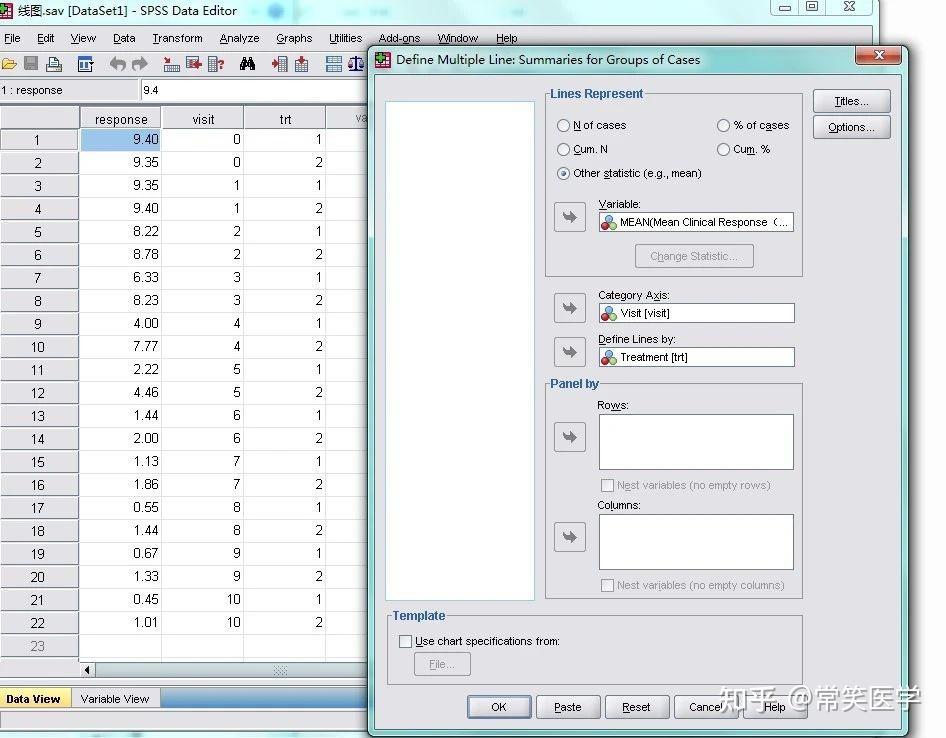Click the Redo arrow in toolbar
This screenshot has width=946, height=738.
coord(140,63)
